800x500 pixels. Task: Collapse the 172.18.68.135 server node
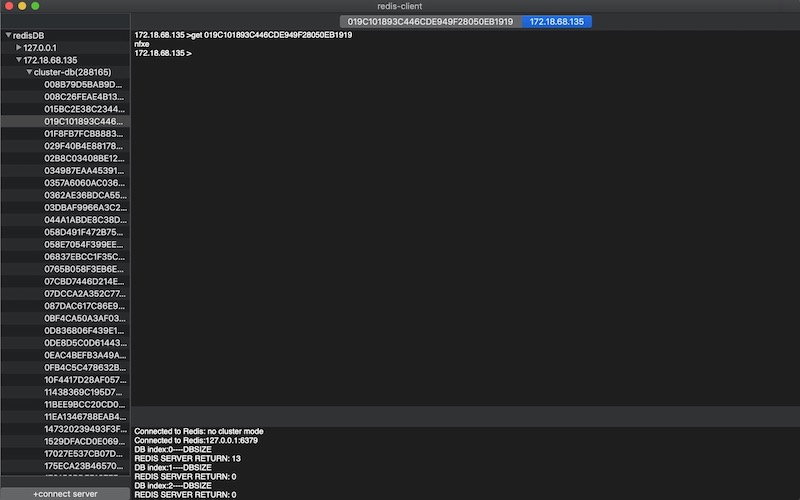[19, 60]
